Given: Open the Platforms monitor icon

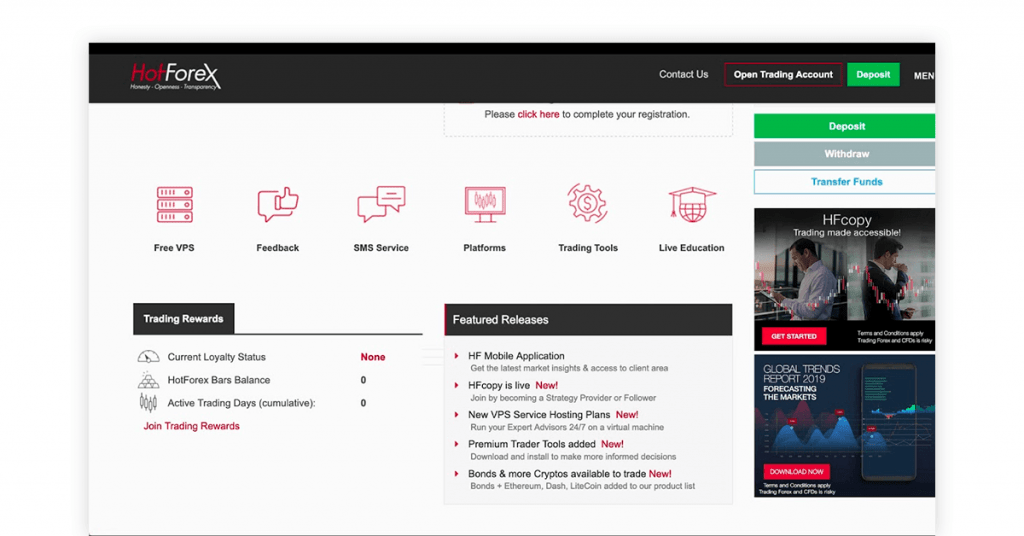Looking at the screenshot, I should [x=485, y=204].
